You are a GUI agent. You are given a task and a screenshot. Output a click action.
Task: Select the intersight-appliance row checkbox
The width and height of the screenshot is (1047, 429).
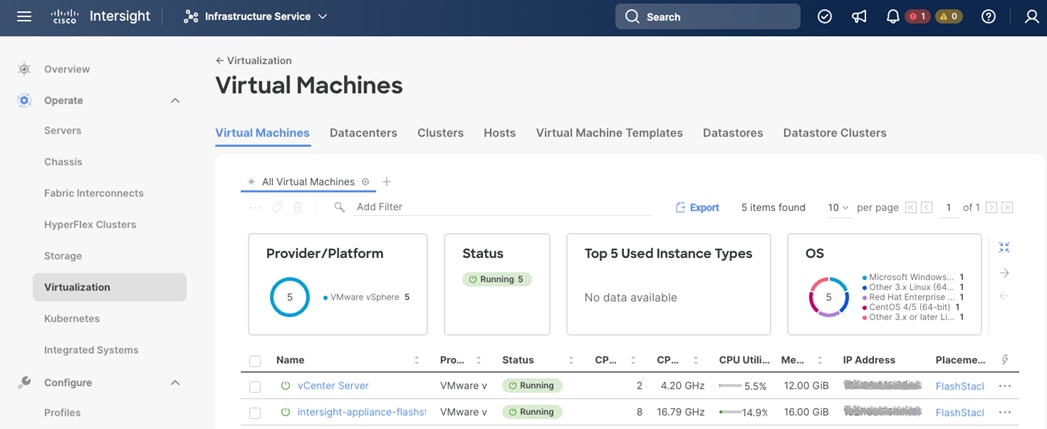[255, 413]
